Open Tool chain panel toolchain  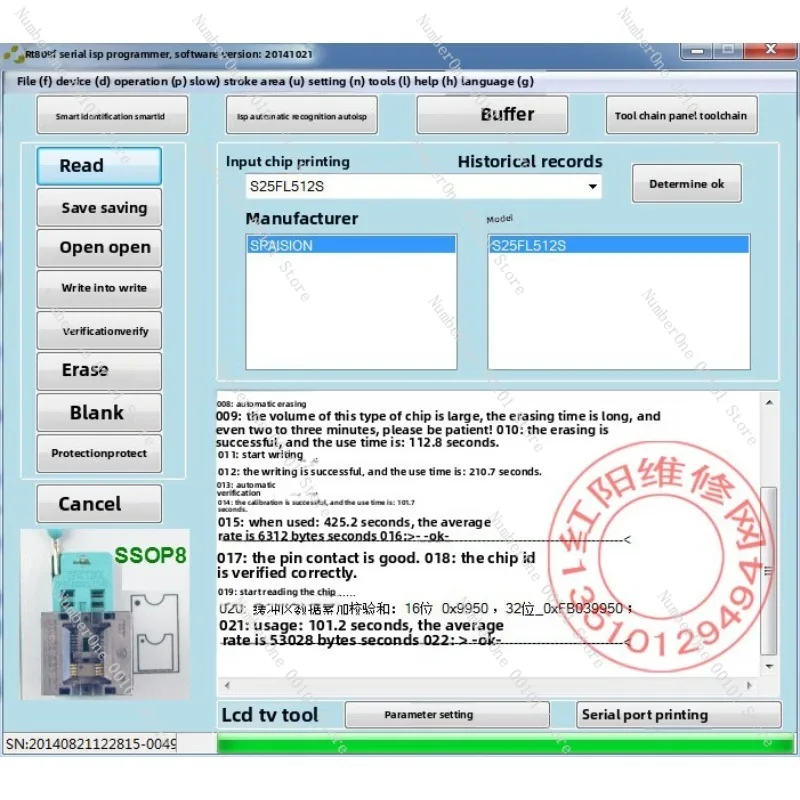[x=682, y=115]
